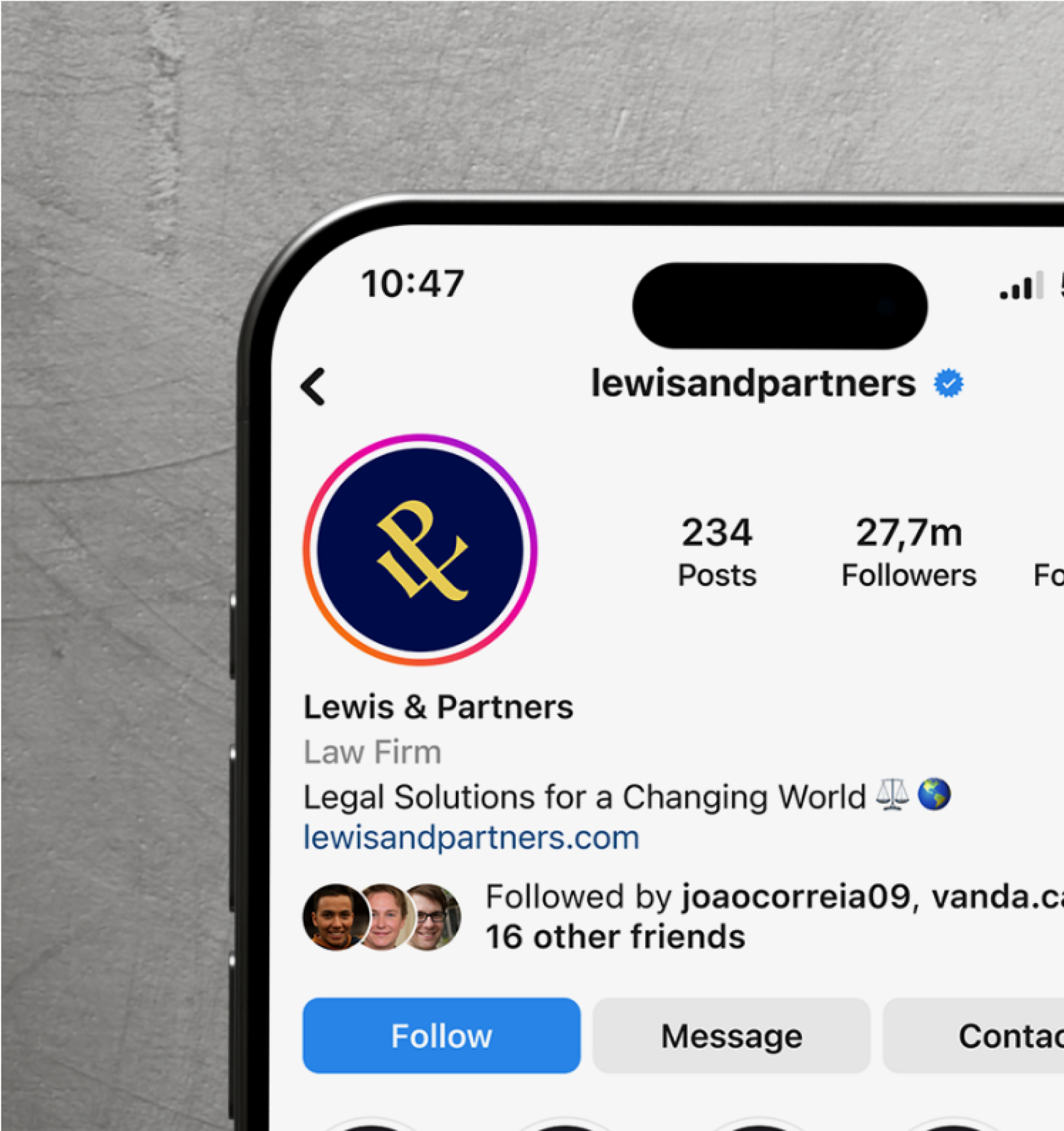The width and height of the screenshot is (1064, 1131).
Task: Click the middle follower avatar
Action: pos(385,917)
